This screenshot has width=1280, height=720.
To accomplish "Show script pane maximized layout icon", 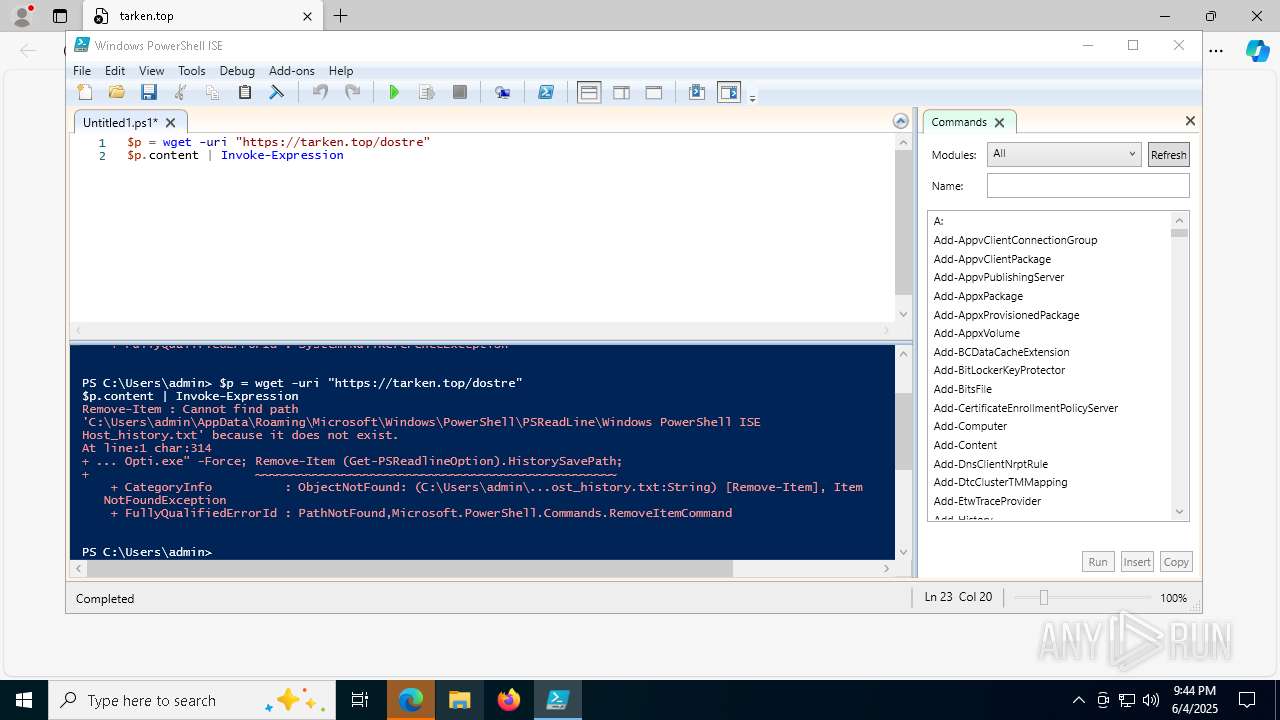I will [x=654, y=92].
